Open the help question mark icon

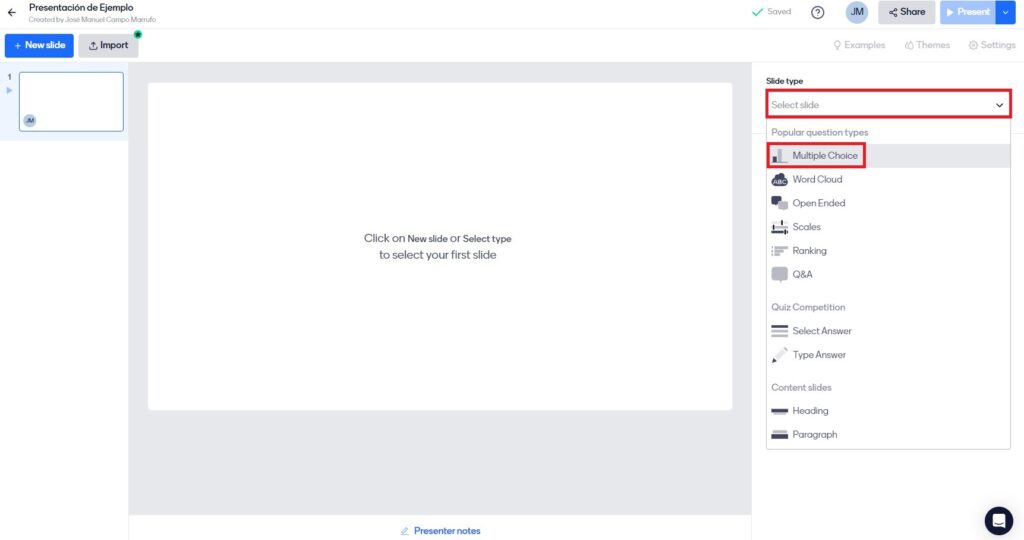[x=817, y=13]
